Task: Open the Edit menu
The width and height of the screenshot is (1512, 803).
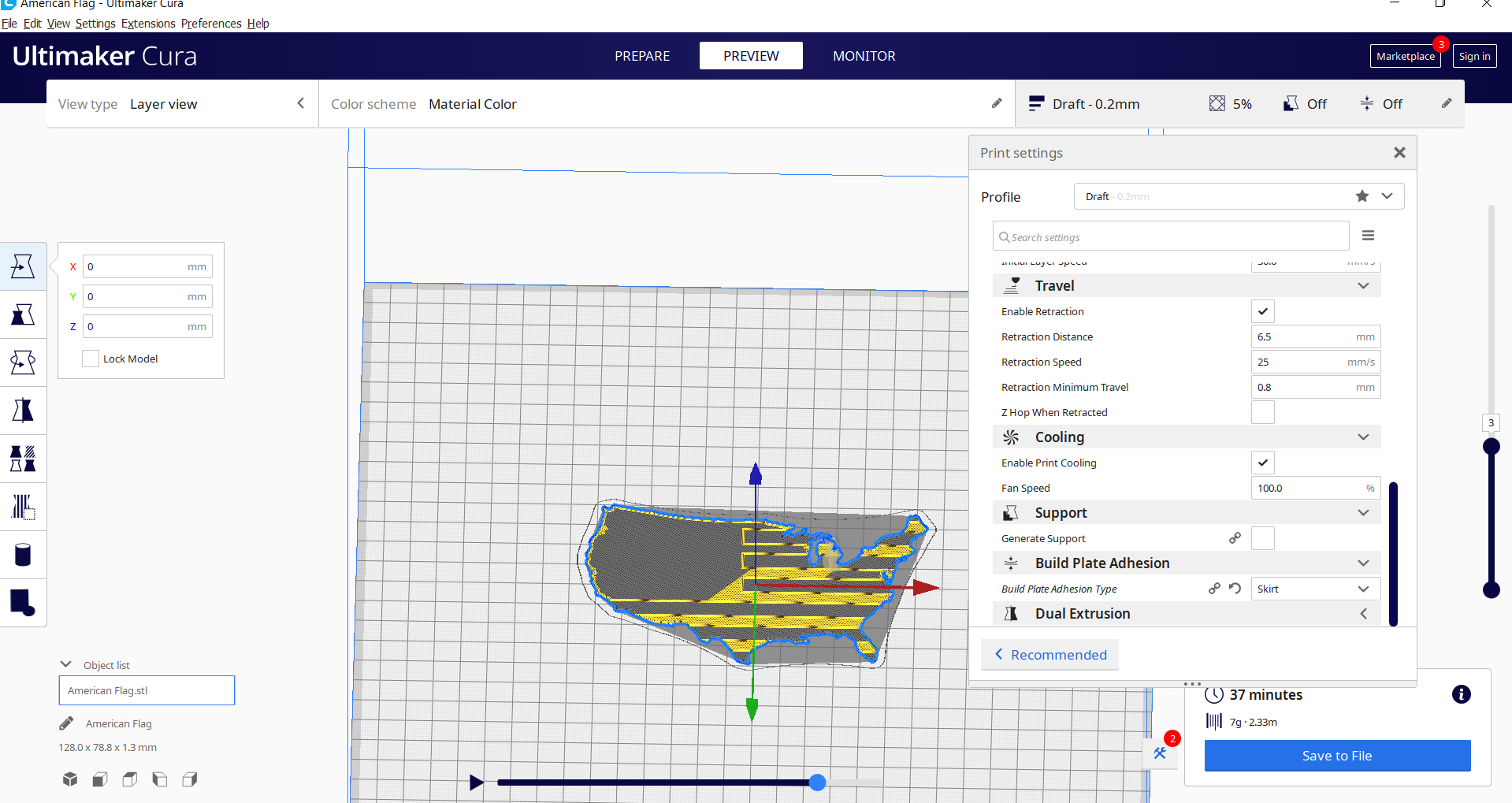Action: tap(32, 24)
